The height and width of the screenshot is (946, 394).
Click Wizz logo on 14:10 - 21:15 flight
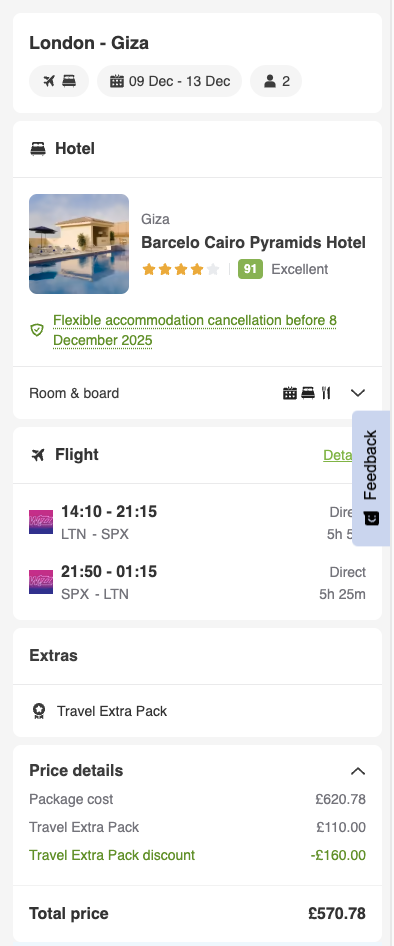click(41, 522)
